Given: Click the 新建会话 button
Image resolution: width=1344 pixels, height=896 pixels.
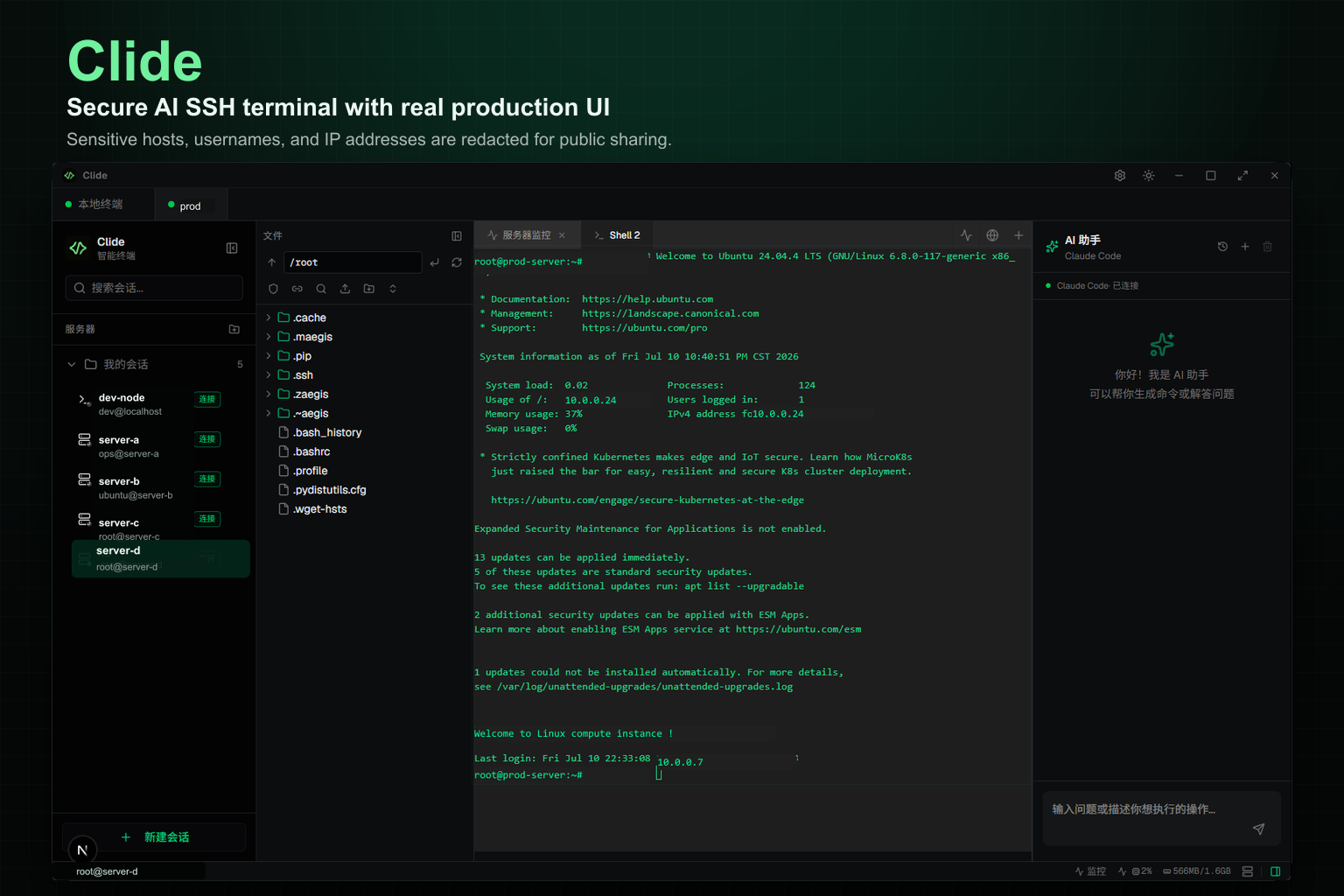Looking at the screenshot, I should [154, 837].
